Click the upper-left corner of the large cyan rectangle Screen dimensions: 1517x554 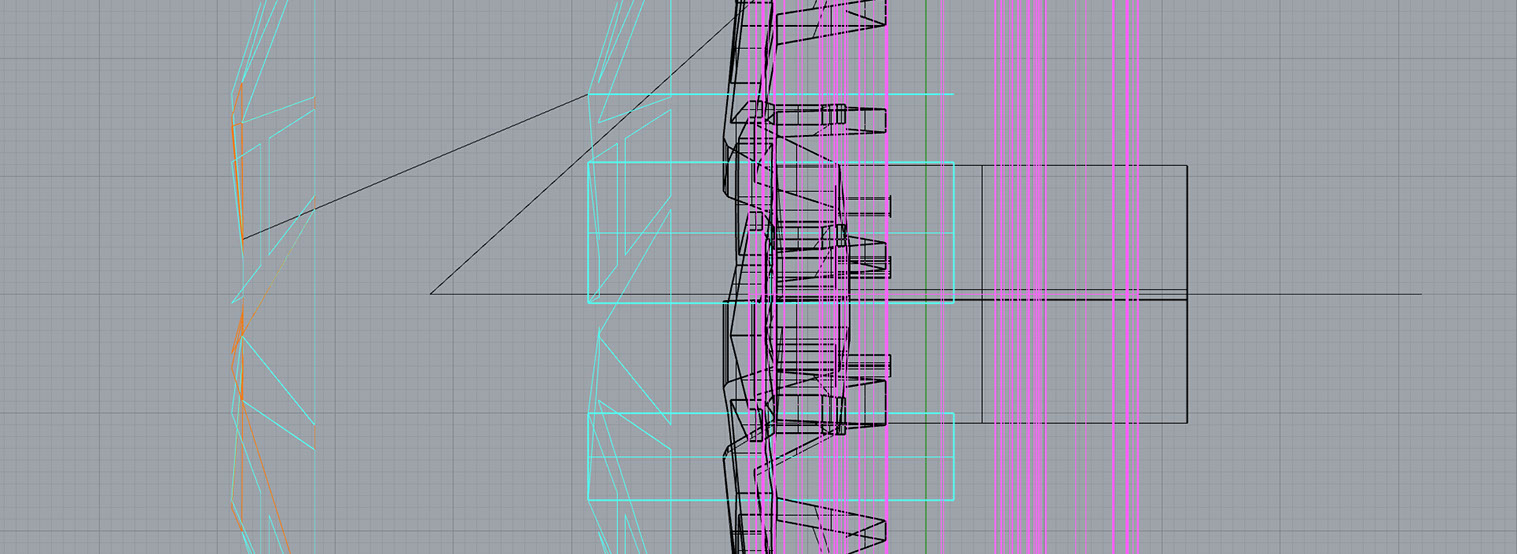click(589, 162)
